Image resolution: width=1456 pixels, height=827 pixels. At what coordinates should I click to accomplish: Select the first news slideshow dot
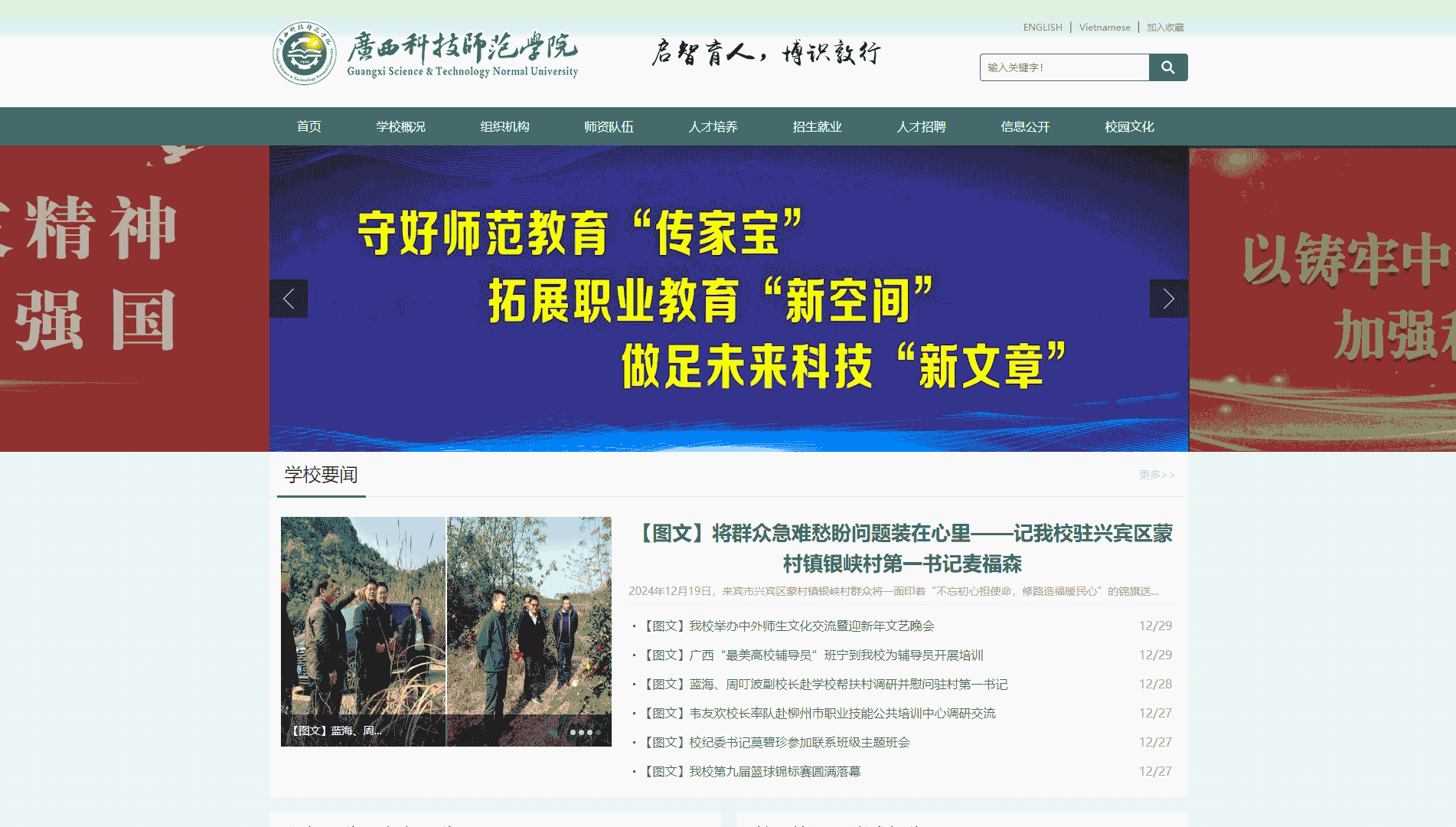tap(573, 732)
